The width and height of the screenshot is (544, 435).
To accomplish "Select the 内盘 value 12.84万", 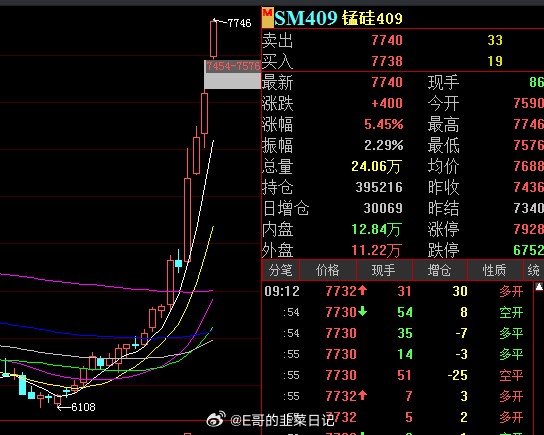I will point(376,229).
